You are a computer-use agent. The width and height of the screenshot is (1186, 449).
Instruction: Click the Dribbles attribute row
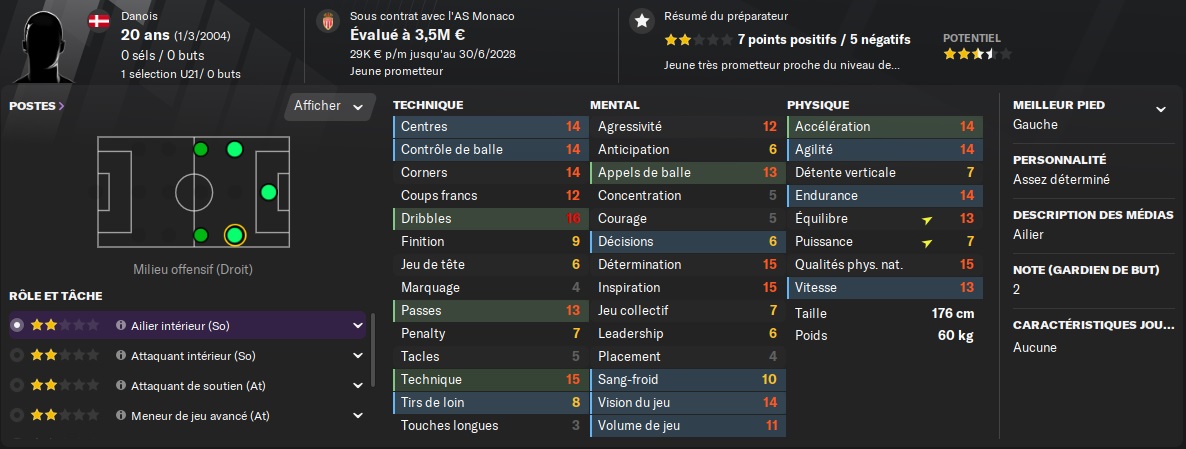click(490, 218)
